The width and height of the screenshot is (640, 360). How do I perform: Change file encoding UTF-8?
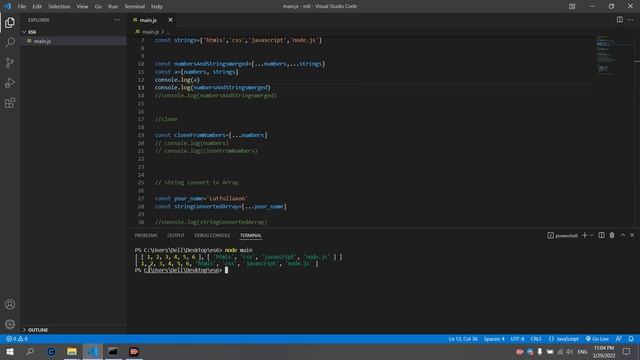pos(517,339)
